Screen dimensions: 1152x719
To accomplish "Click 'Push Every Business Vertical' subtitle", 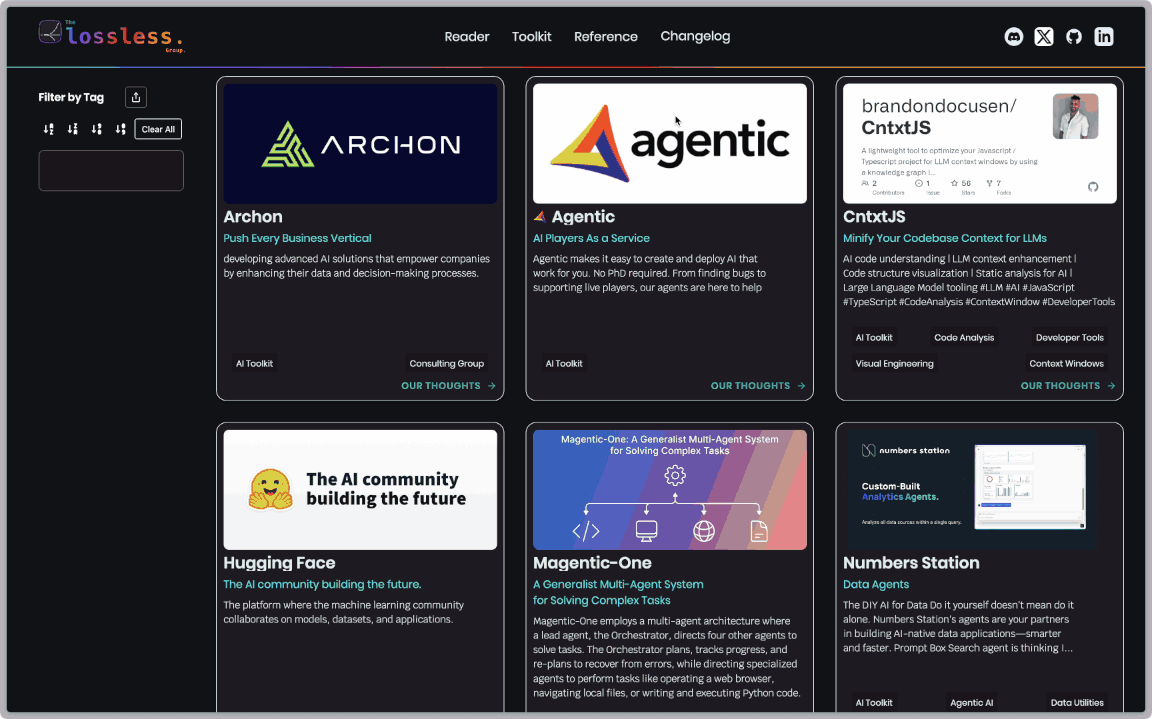I will (298, 238).
